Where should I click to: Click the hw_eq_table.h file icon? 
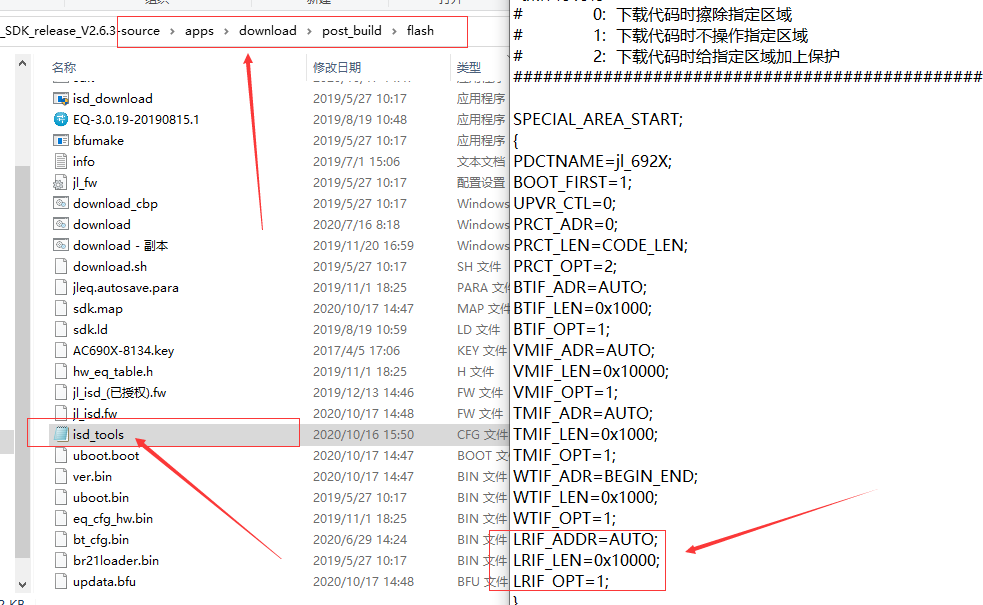pos(61,371)
